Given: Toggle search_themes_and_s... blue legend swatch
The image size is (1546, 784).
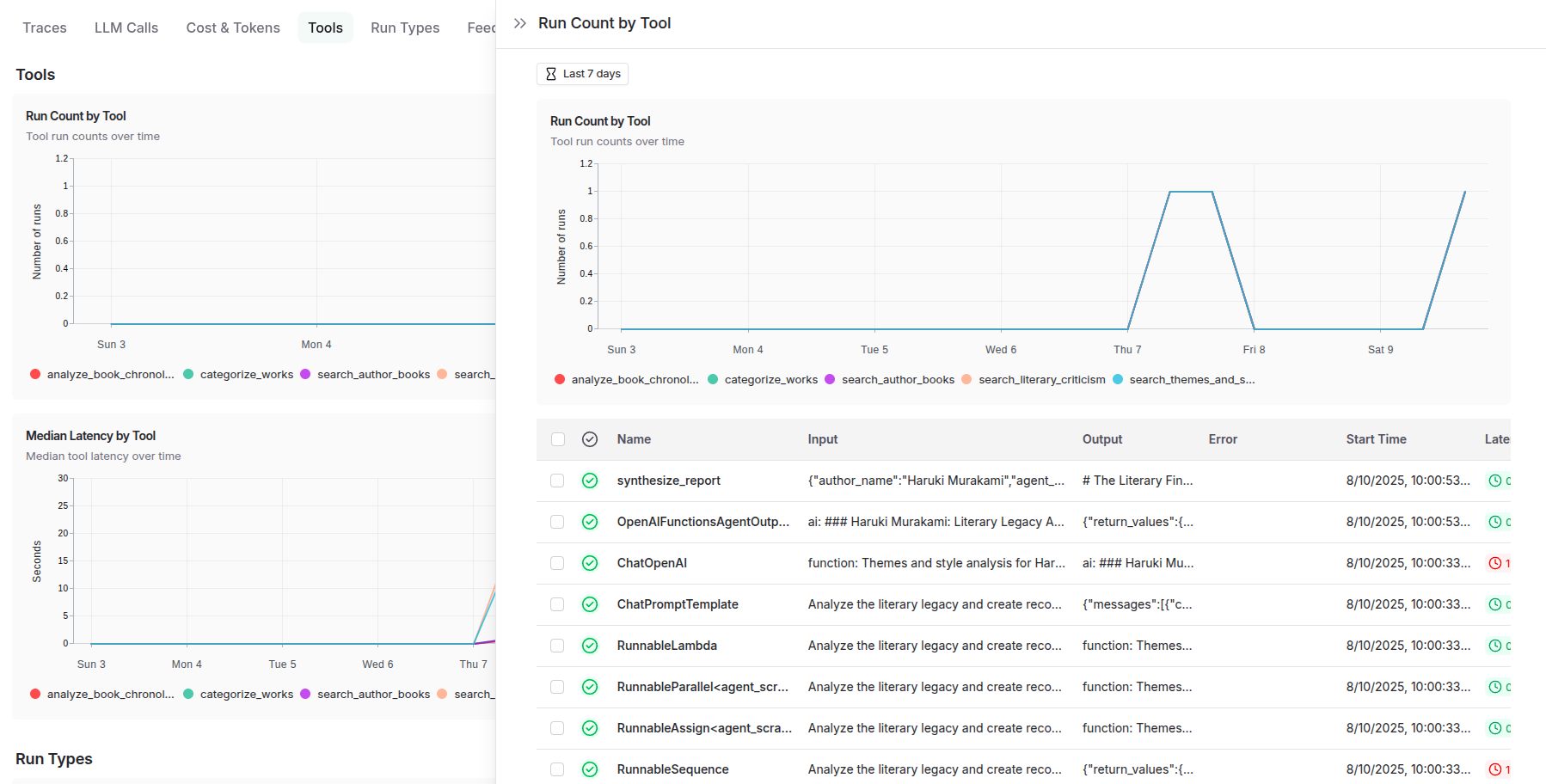Looking at the screenshot, I should 1118,379.
